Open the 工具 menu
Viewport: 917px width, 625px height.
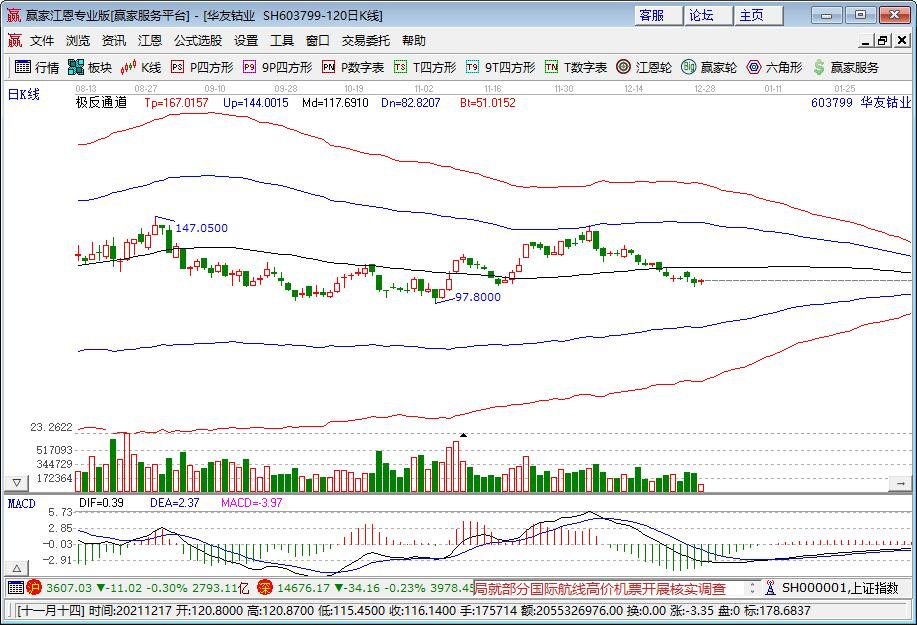pyautogui.click(x=282, y=40)
